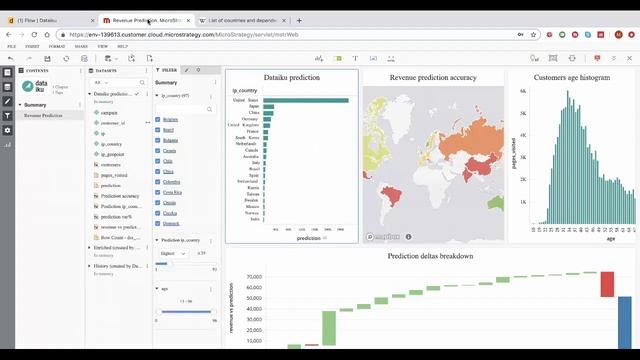This screenshot has width=640, height=360.
Task: Click the Add Data database icon
Action: pos(108,59)
